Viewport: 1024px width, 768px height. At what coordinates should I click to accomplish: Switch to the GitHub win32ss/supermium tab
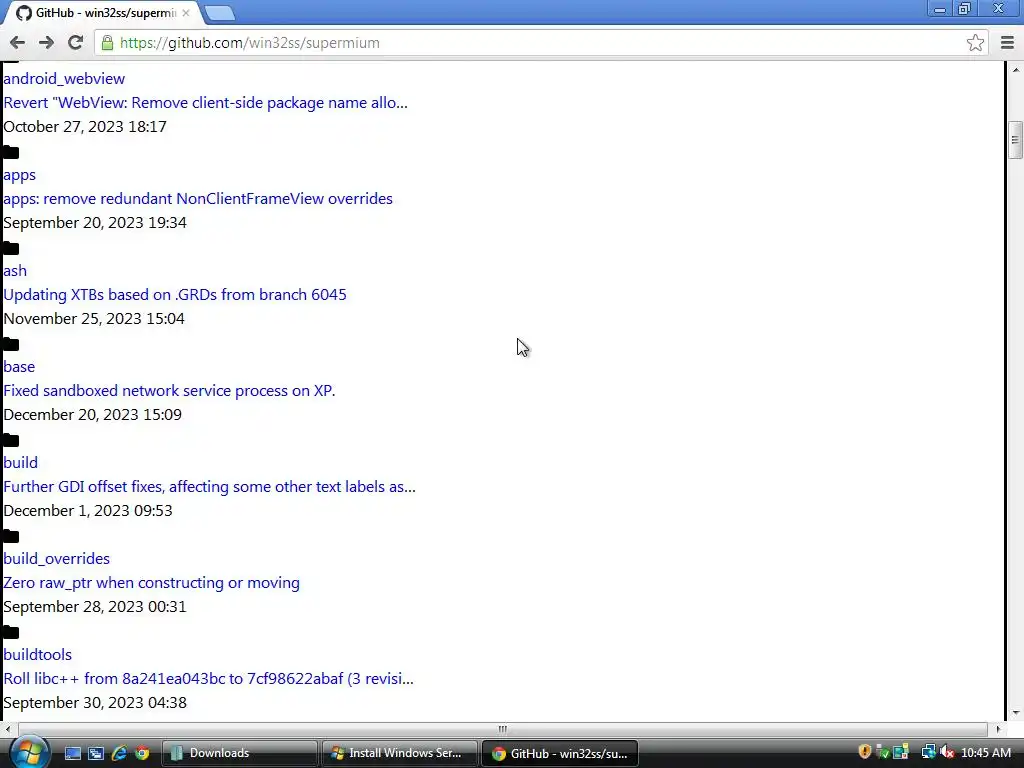pyautogui.click(x=104, y=13)
